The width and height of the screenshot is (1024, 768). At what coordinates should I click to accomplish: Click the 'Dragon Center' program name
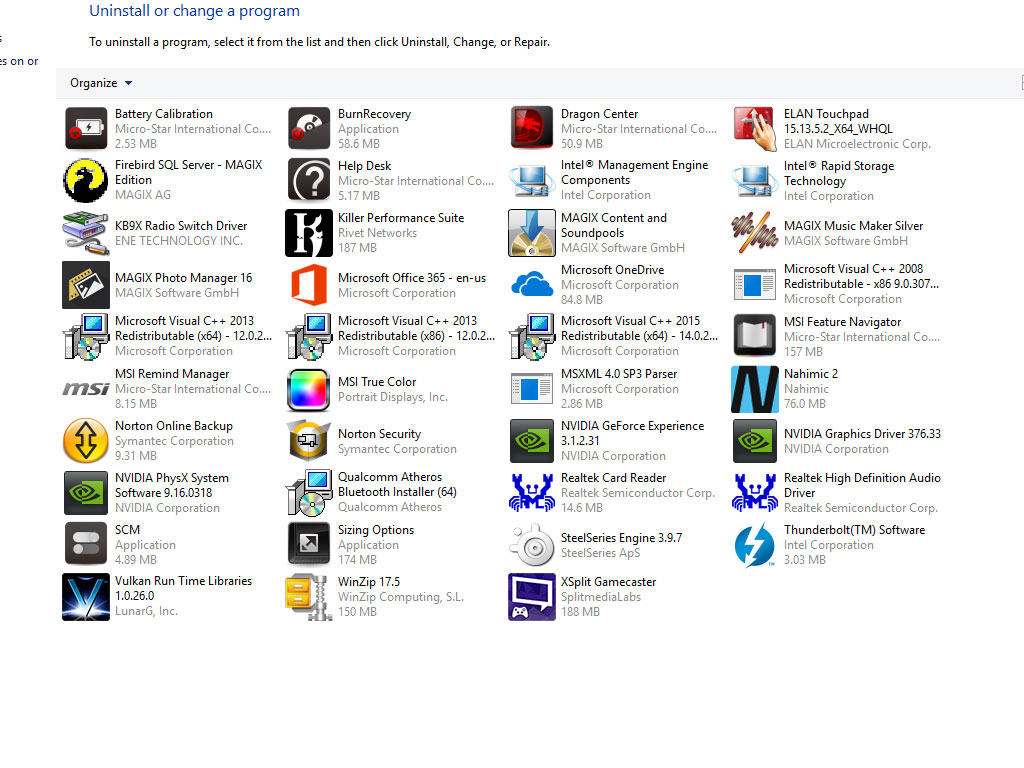pos(600,114)
